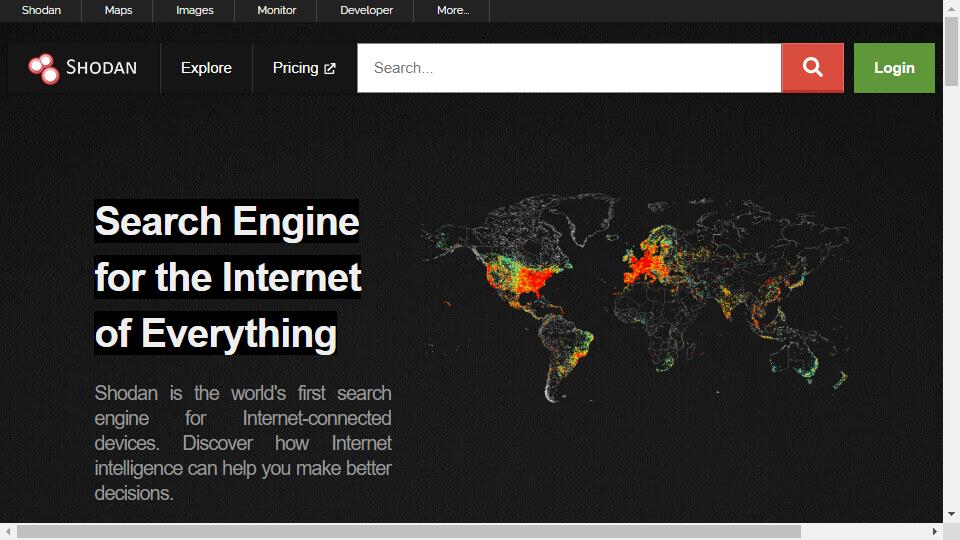Image resolution: width=960 pixels, height=540 pixels.
Task: Click the vertical scrollbar down arrow
Action: click(x=951, y=514)
